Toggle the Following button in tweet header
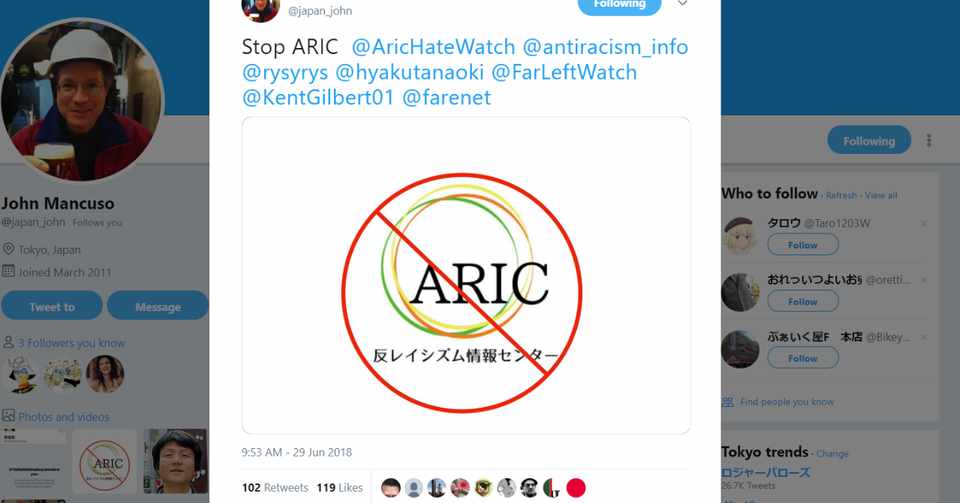 (x=620, y=6)
